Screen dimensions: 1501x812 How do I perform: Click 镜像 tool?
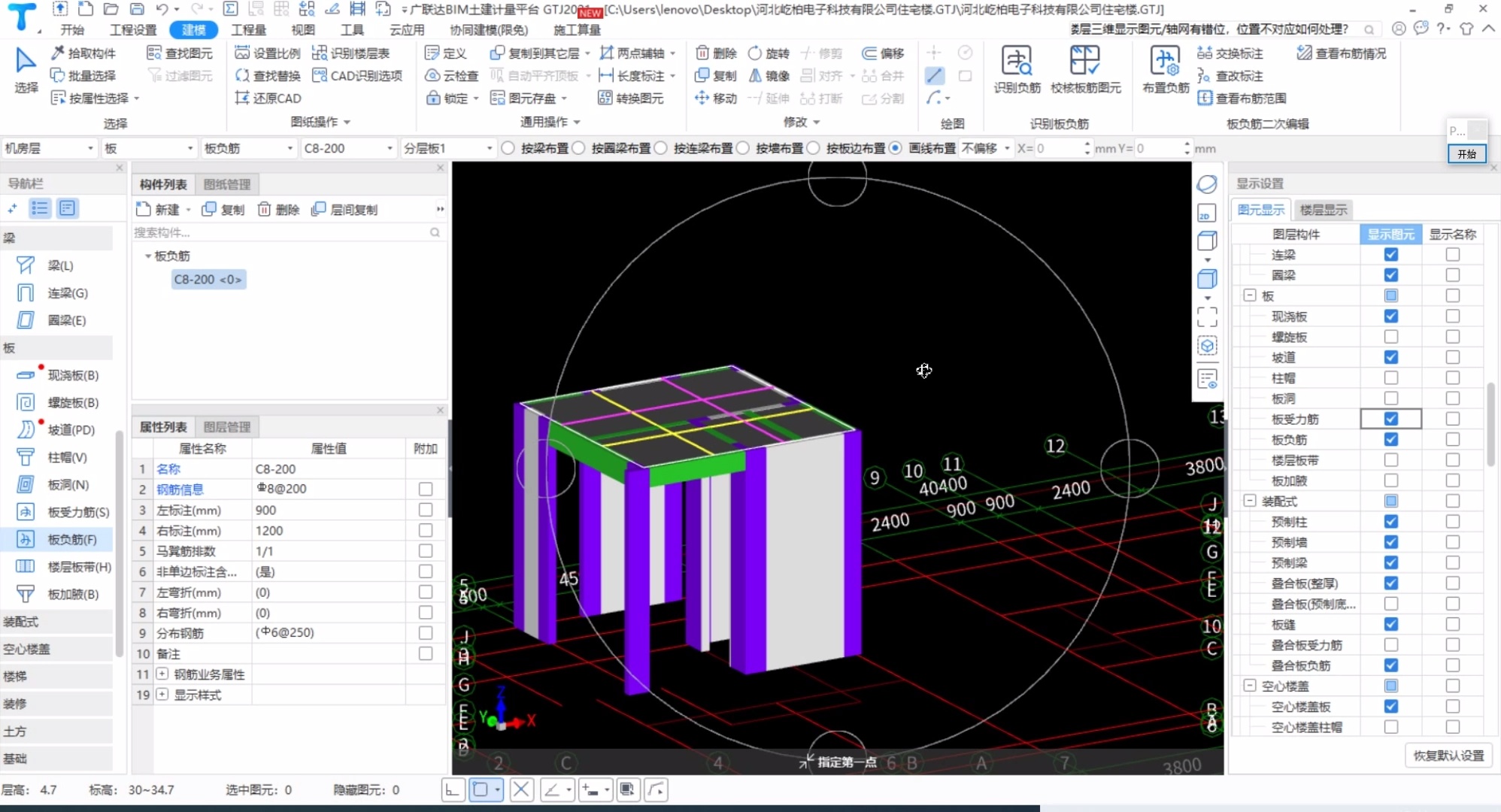pyautogui.click(x=768, y=75)
